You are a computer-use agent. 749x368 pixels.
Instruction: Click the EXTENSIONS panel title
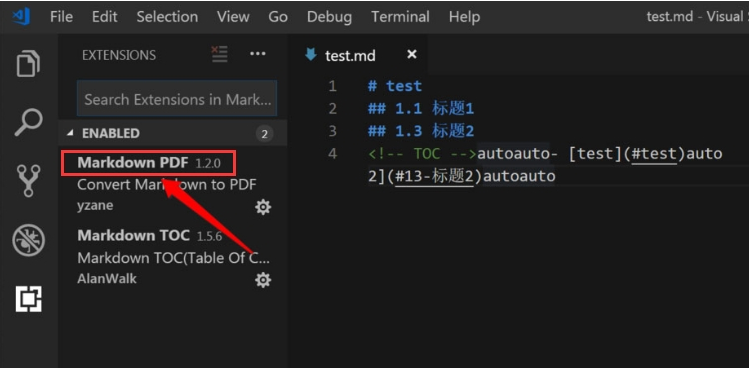coord(119,55)
